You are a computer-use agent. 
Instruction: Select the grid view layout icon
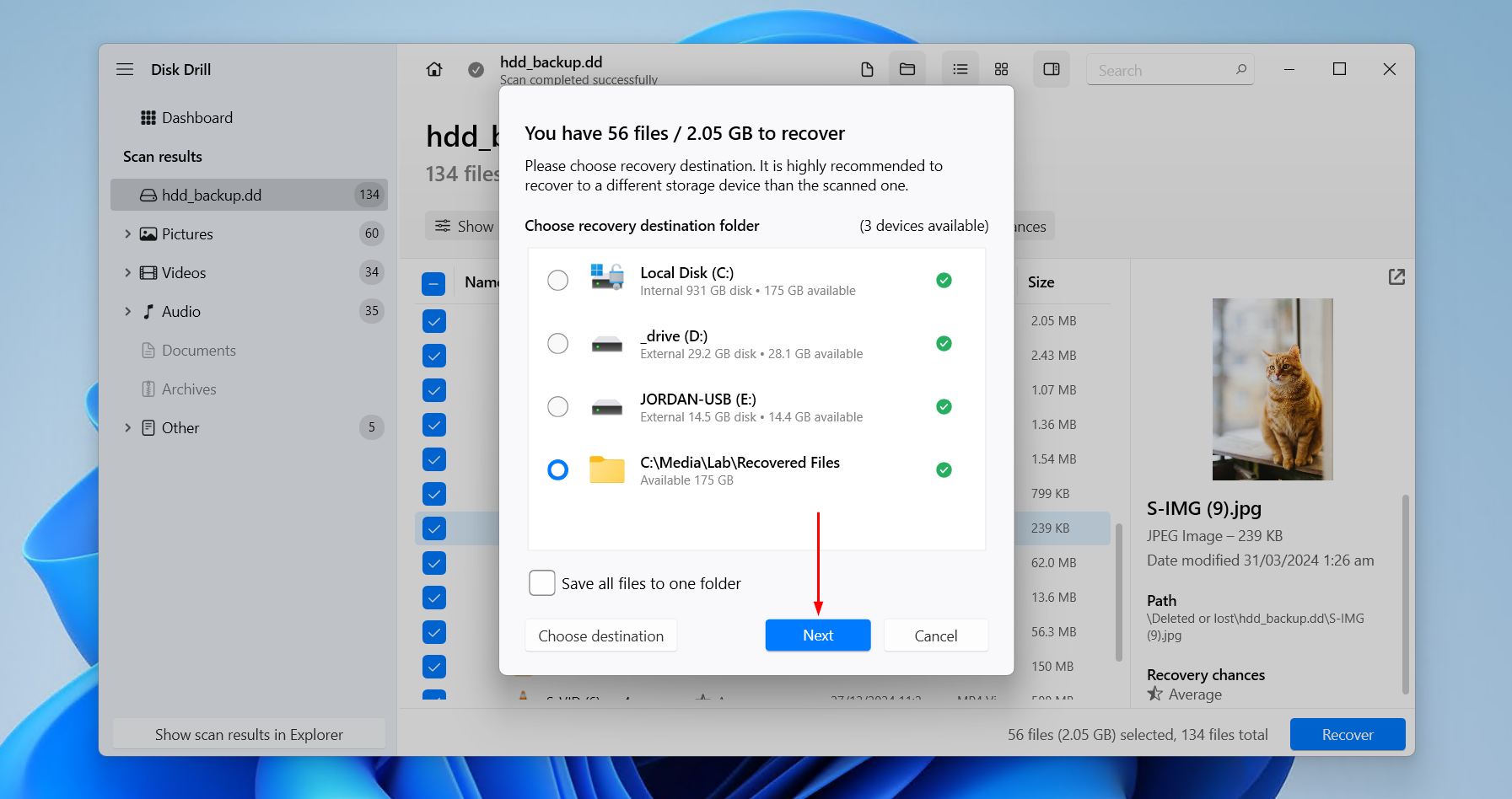pos(1001,69)
